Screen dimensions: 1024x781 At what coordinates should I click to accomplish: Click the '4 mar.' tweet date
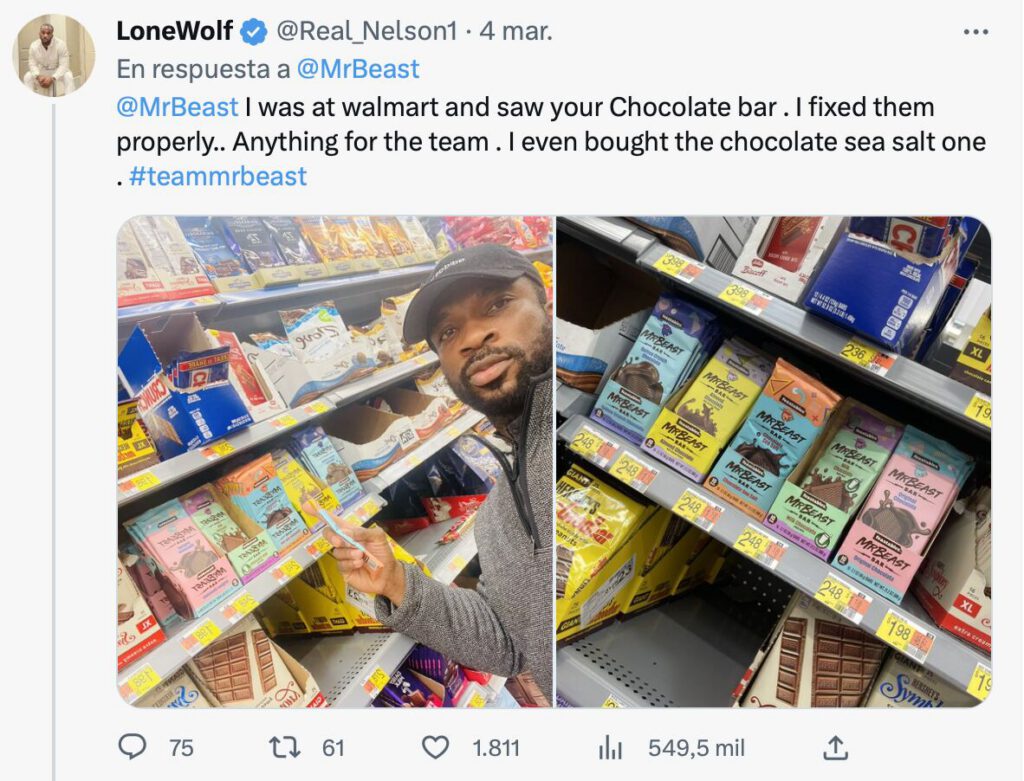pos(515,32)
